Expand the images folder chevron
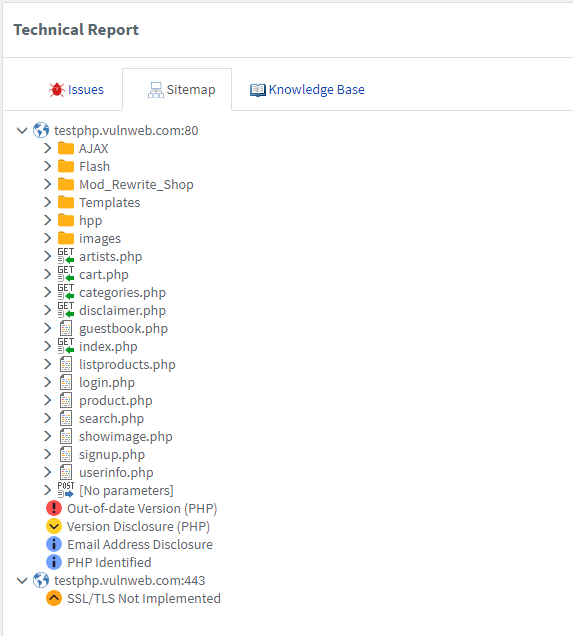Screen dimensions: 573x636 pyautogui.click(x=47, y=238)
